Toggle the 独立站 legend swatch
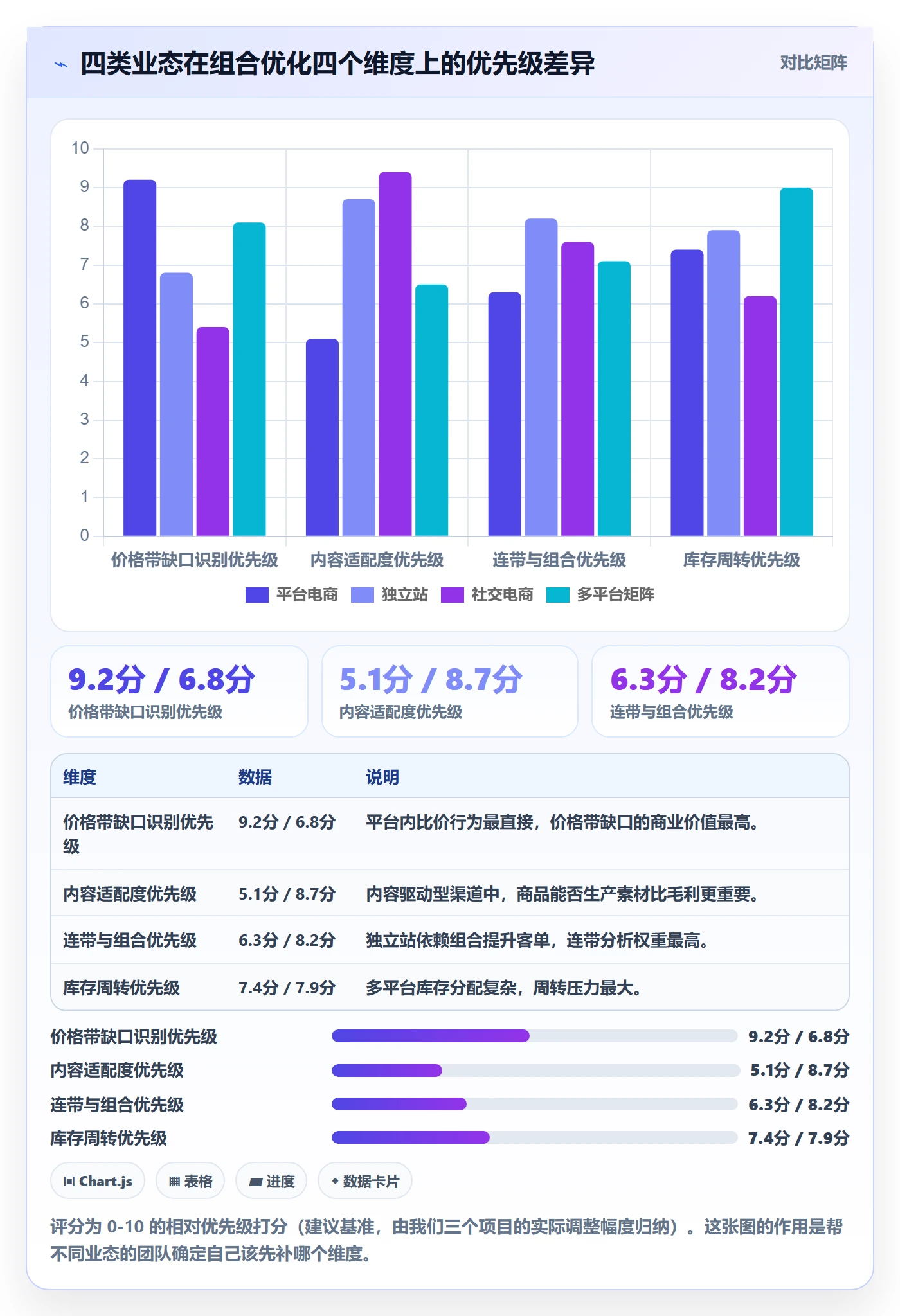This screenshot has width=900, height=1316. point(363,595)
